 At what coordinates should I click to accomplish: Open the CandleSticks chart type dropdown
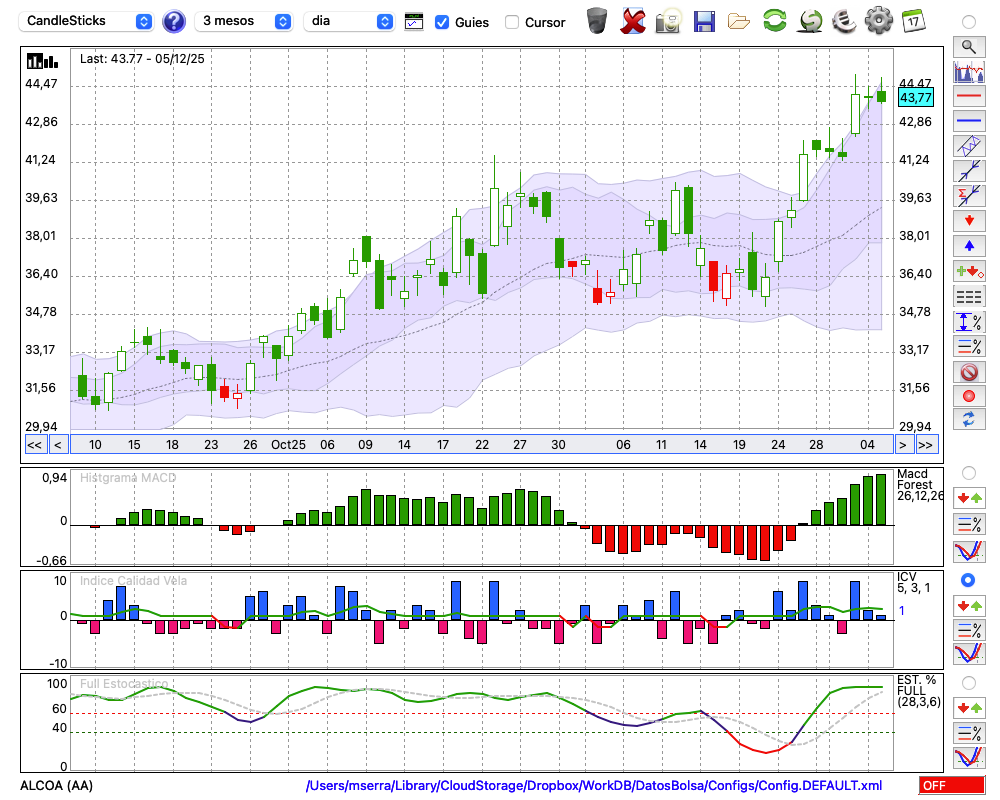coord(88,21)
